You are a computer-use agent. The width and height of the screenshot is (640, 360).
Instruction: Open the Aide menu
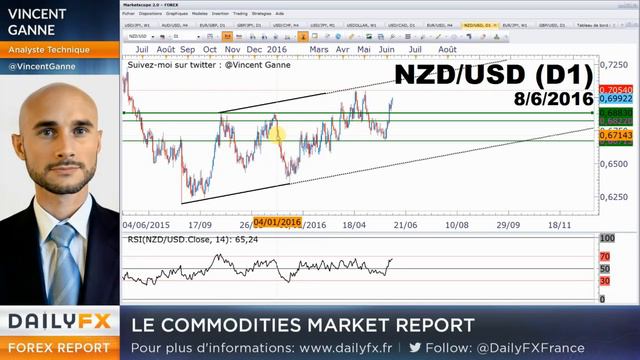(x=279, y=13)
